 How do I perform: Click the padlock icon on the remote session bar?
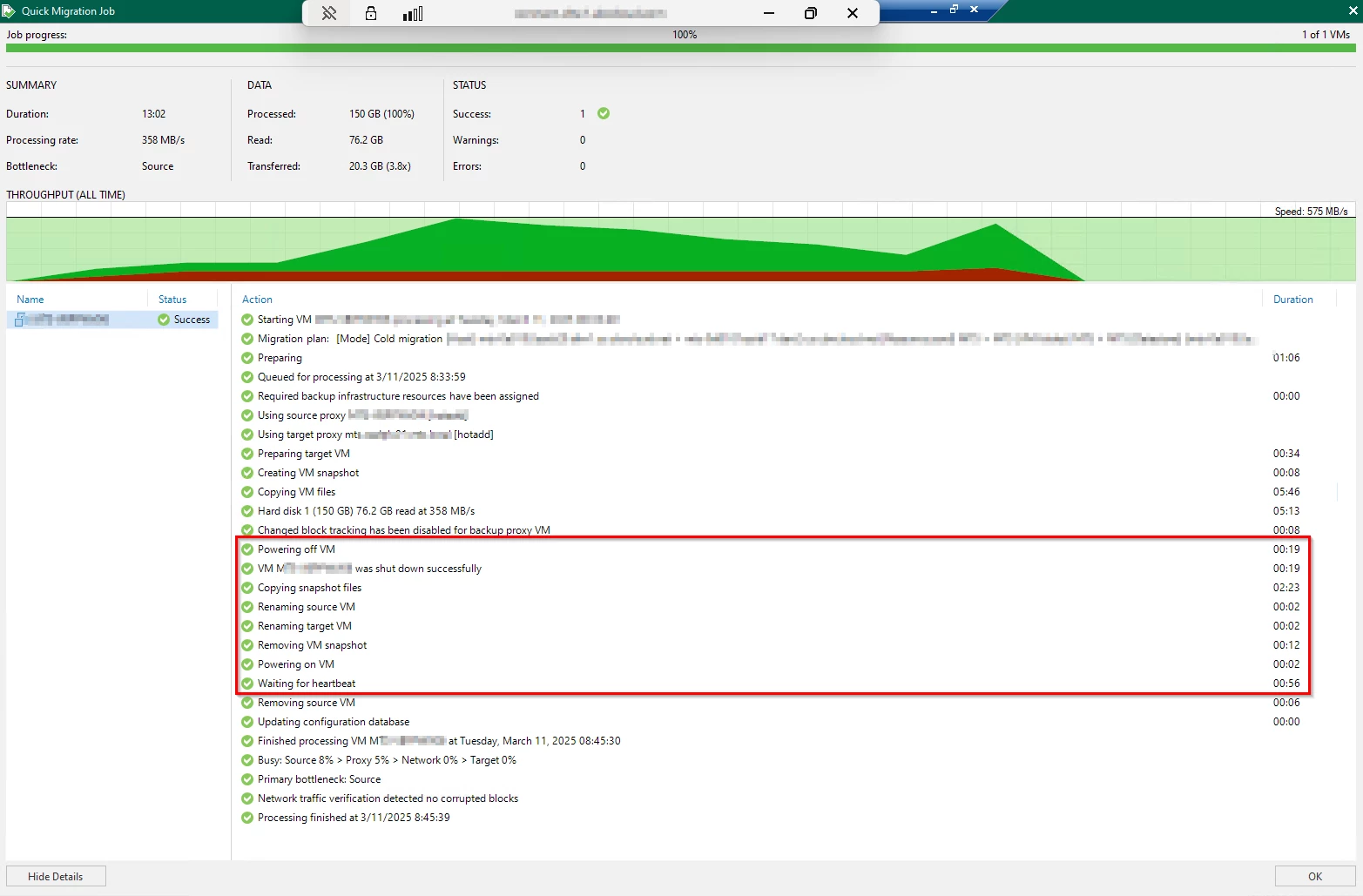[371, 13]
